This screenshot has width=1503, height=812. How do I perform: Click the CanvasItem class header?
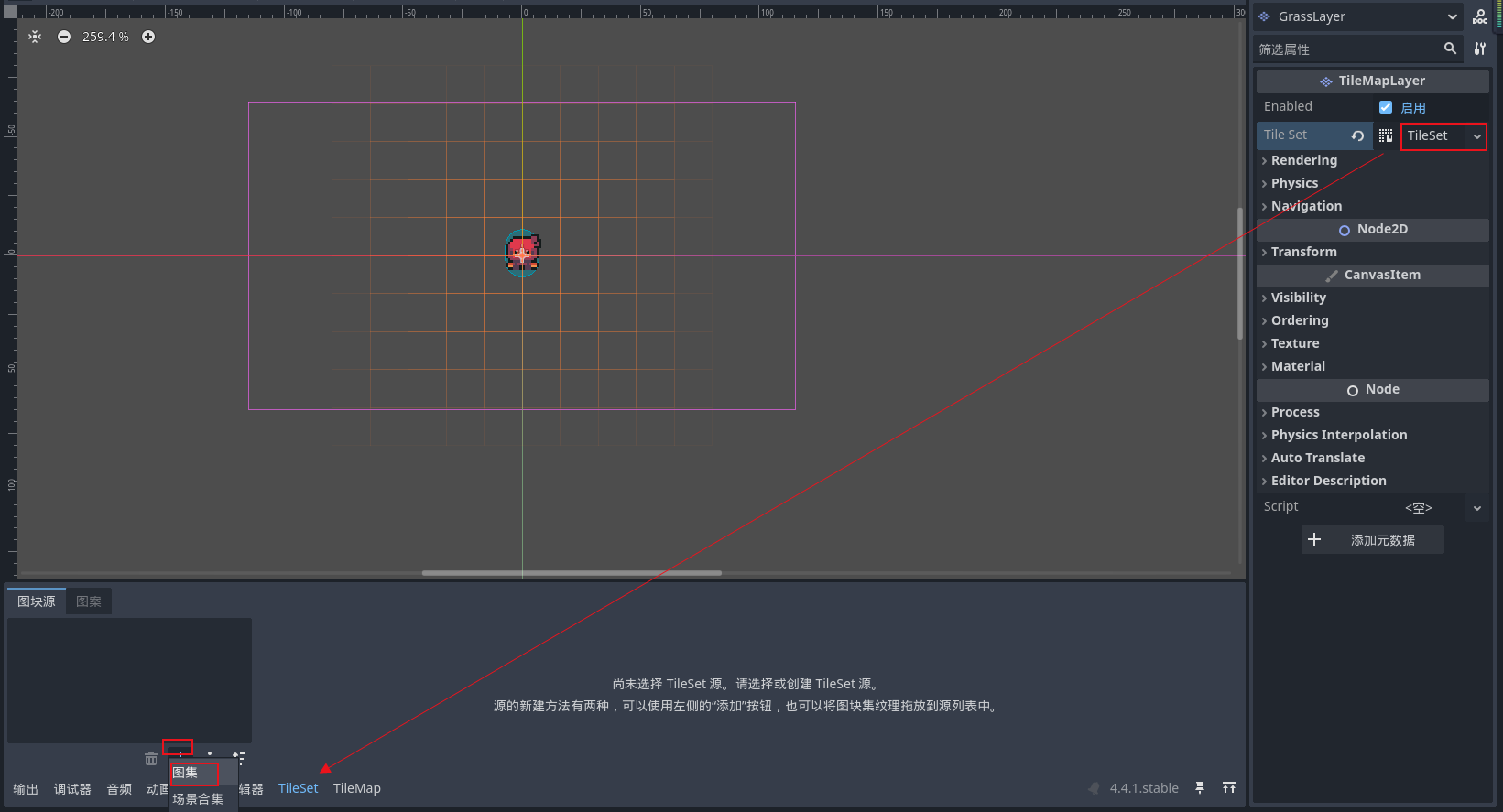pos(1373,275)
